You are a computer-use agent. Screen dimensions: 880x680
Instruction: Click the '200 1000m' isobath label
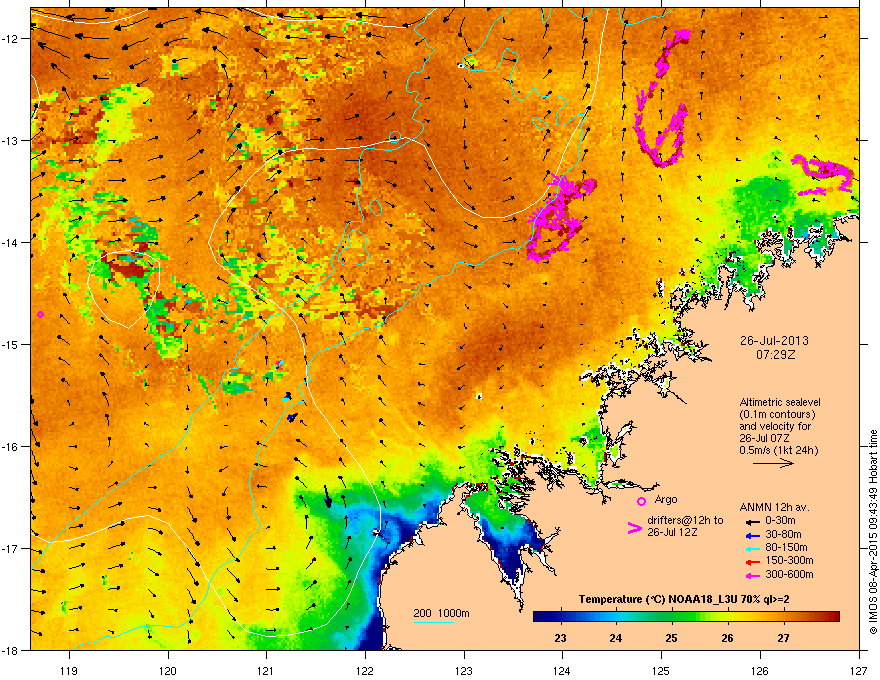(x=441, y=613)
